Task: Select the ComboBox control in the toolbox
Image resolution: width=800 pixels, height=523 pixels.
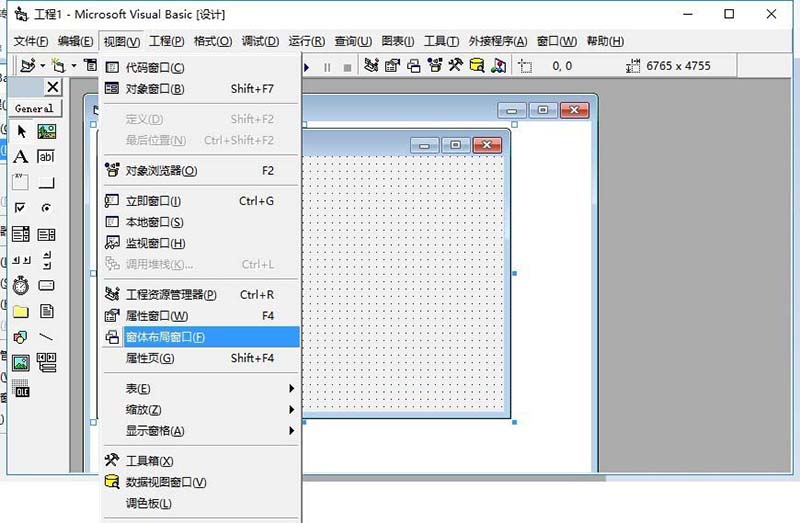Action: point(21,234)
